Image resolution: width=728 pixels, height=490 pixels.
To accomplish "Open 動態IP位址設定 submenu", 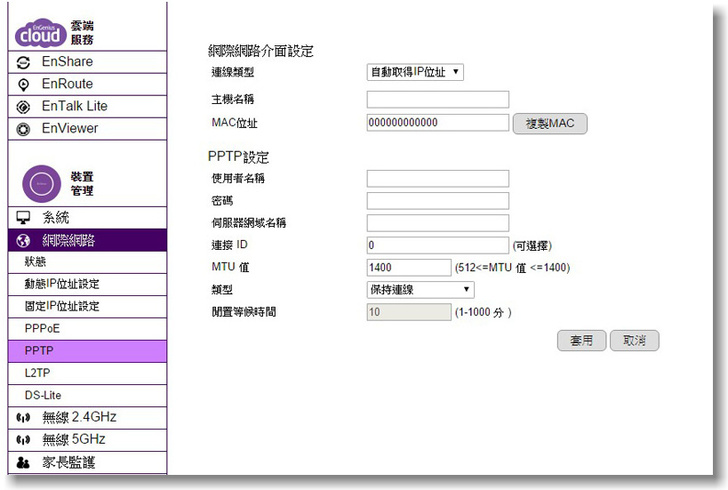I will 87,284.
